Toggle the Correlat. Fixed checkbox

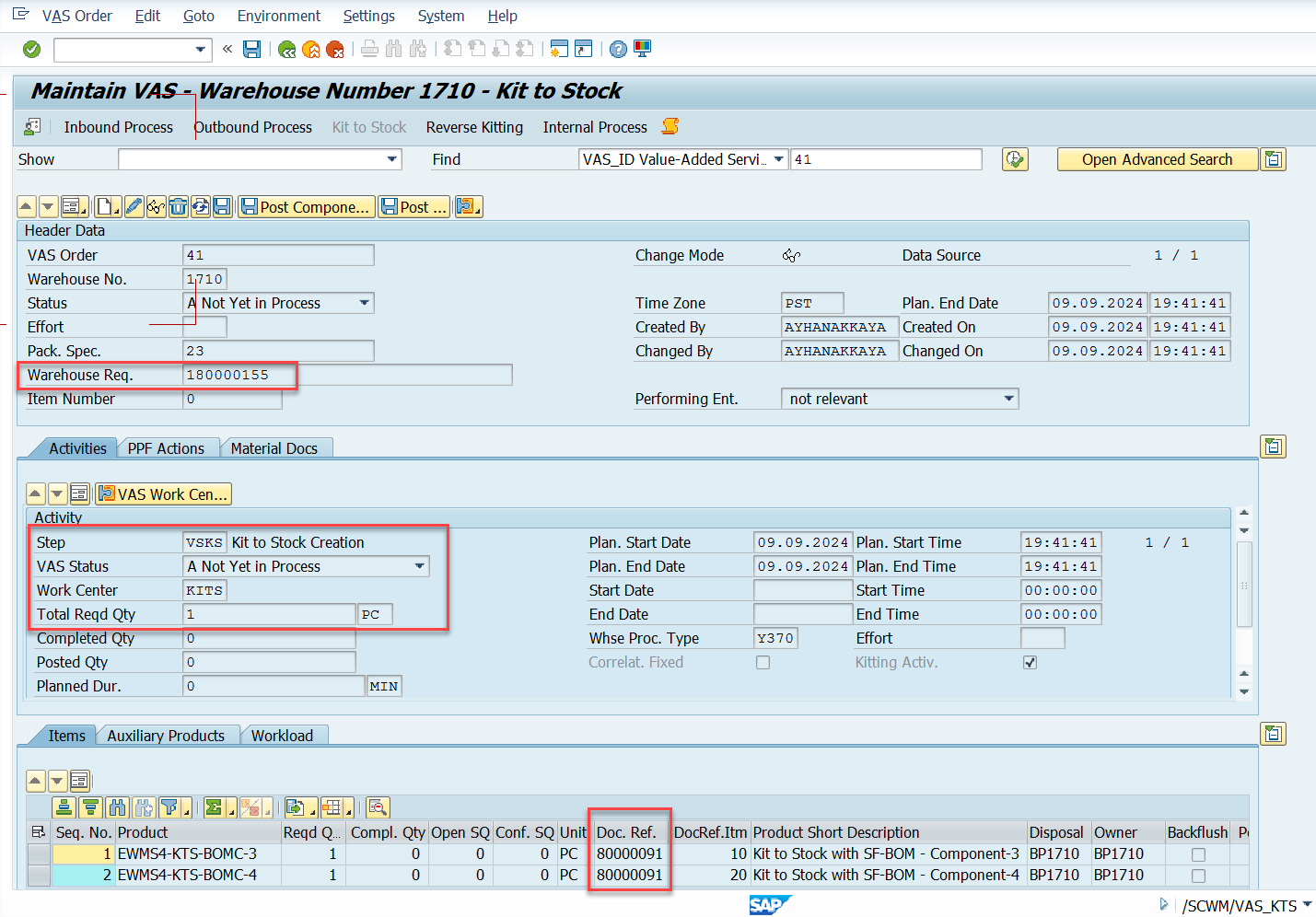(x=763, y=662)
